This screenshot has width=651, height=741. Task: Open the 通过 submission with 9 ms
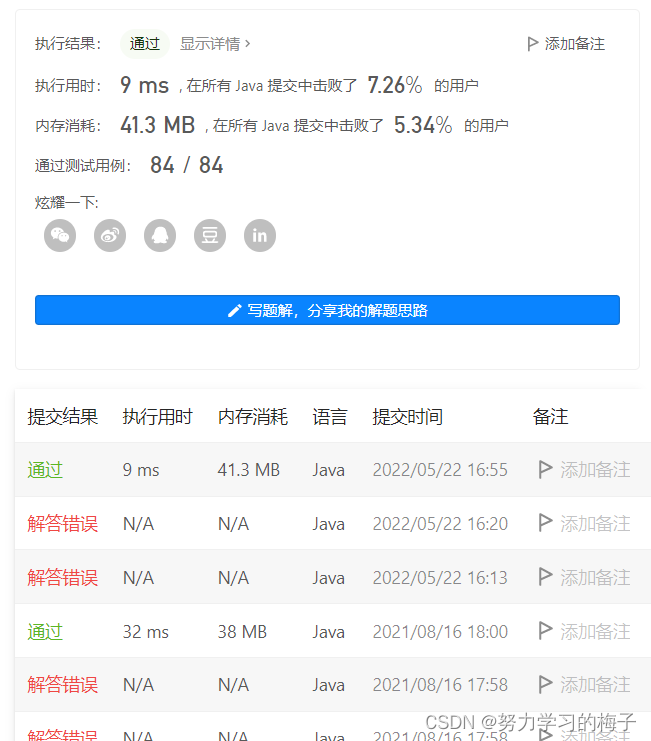(45, 470)
